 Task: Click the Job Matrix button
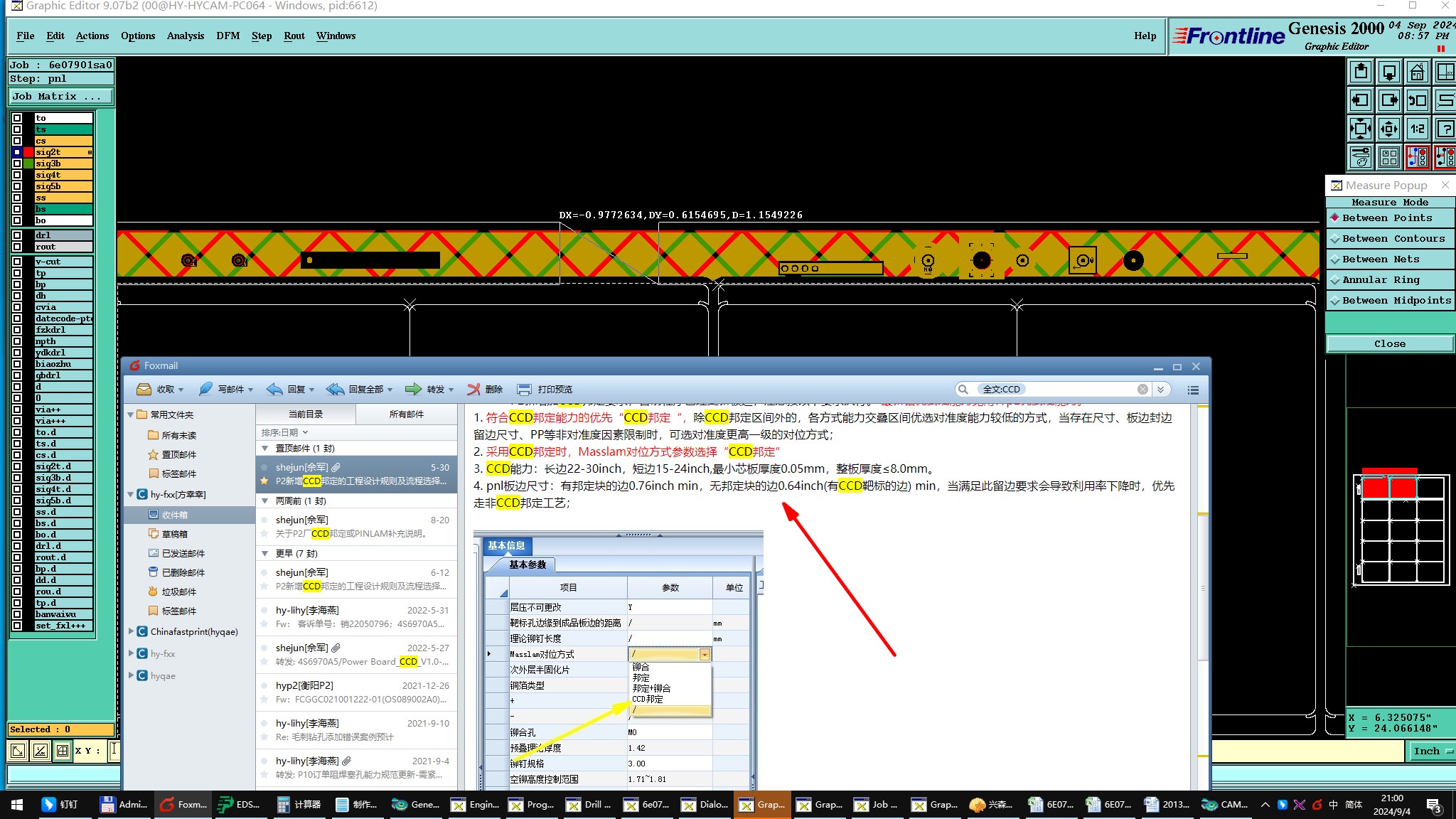tap(60, 96)
